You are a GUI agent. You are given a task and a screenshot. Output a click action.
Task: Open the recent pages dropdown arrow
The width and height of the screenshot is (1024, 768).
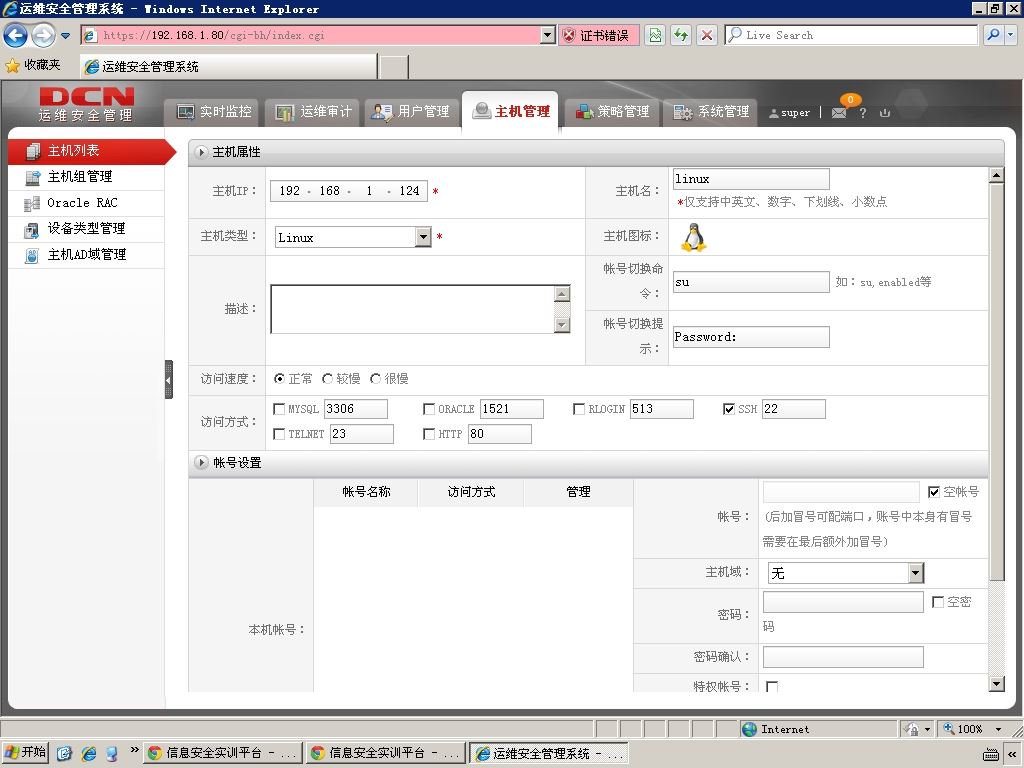click(65, 35)
